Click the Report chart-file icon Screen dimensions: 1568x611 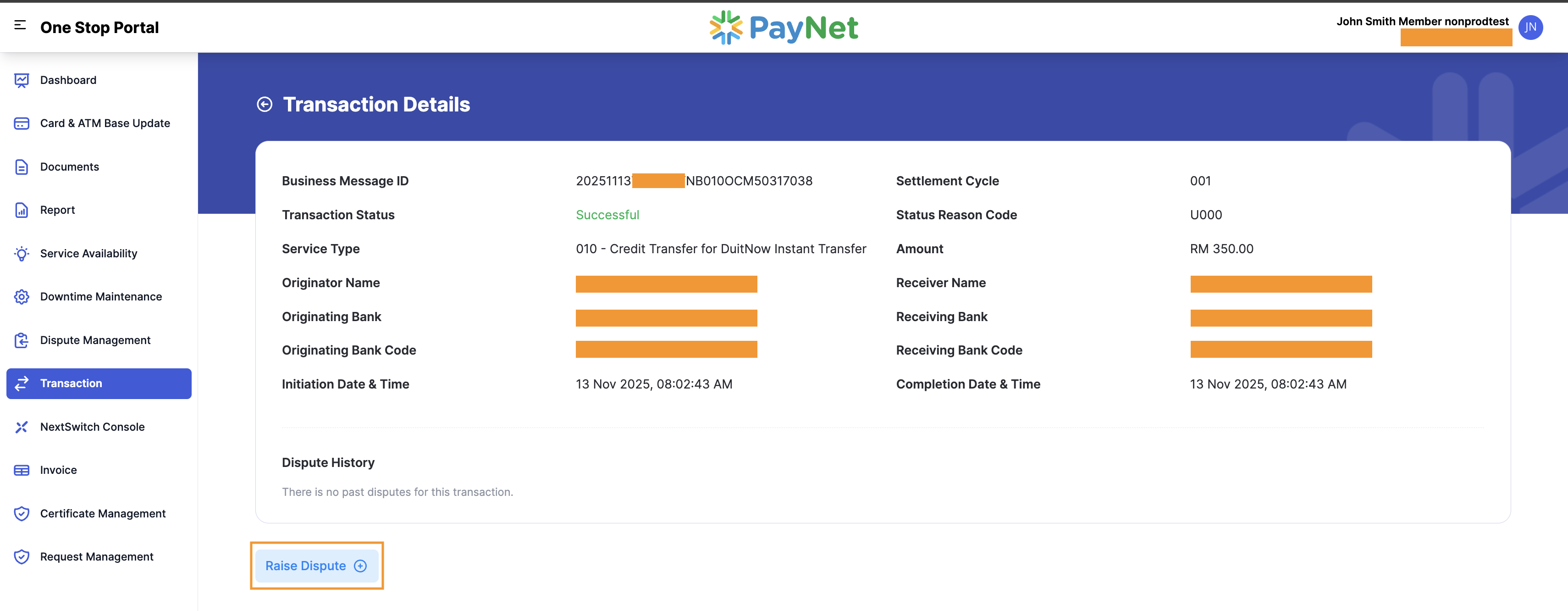21,210
